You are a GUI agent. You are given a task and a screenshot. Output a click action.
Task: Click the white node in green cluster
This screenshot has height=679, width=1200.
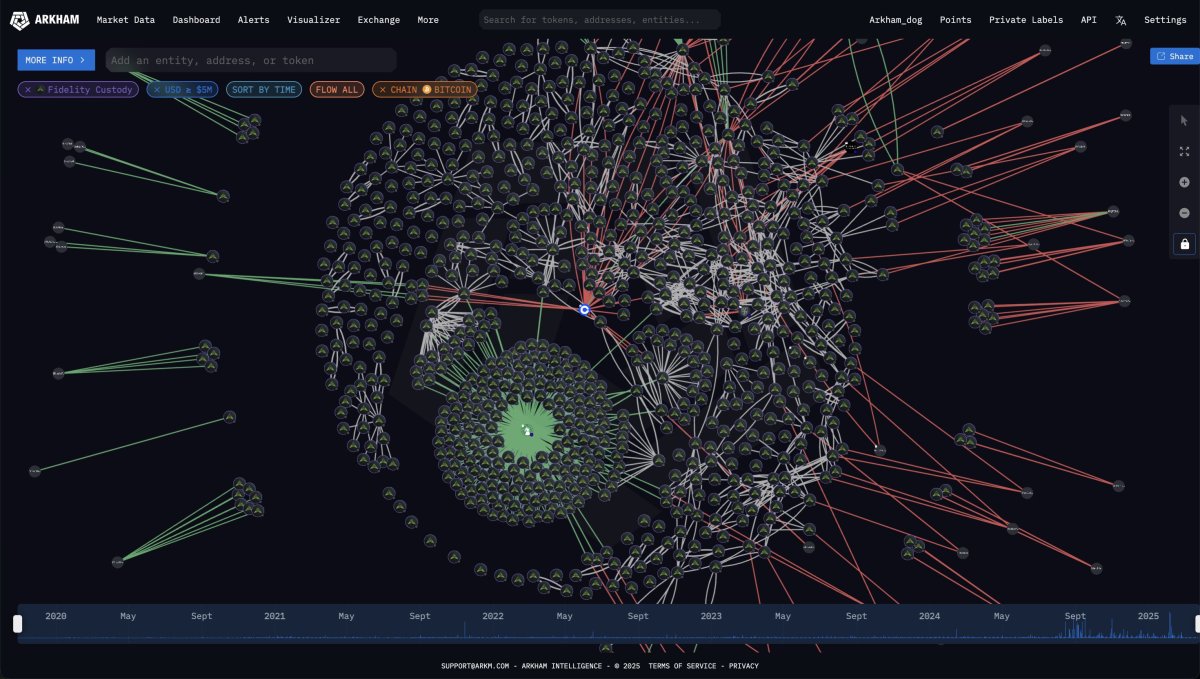527,430
